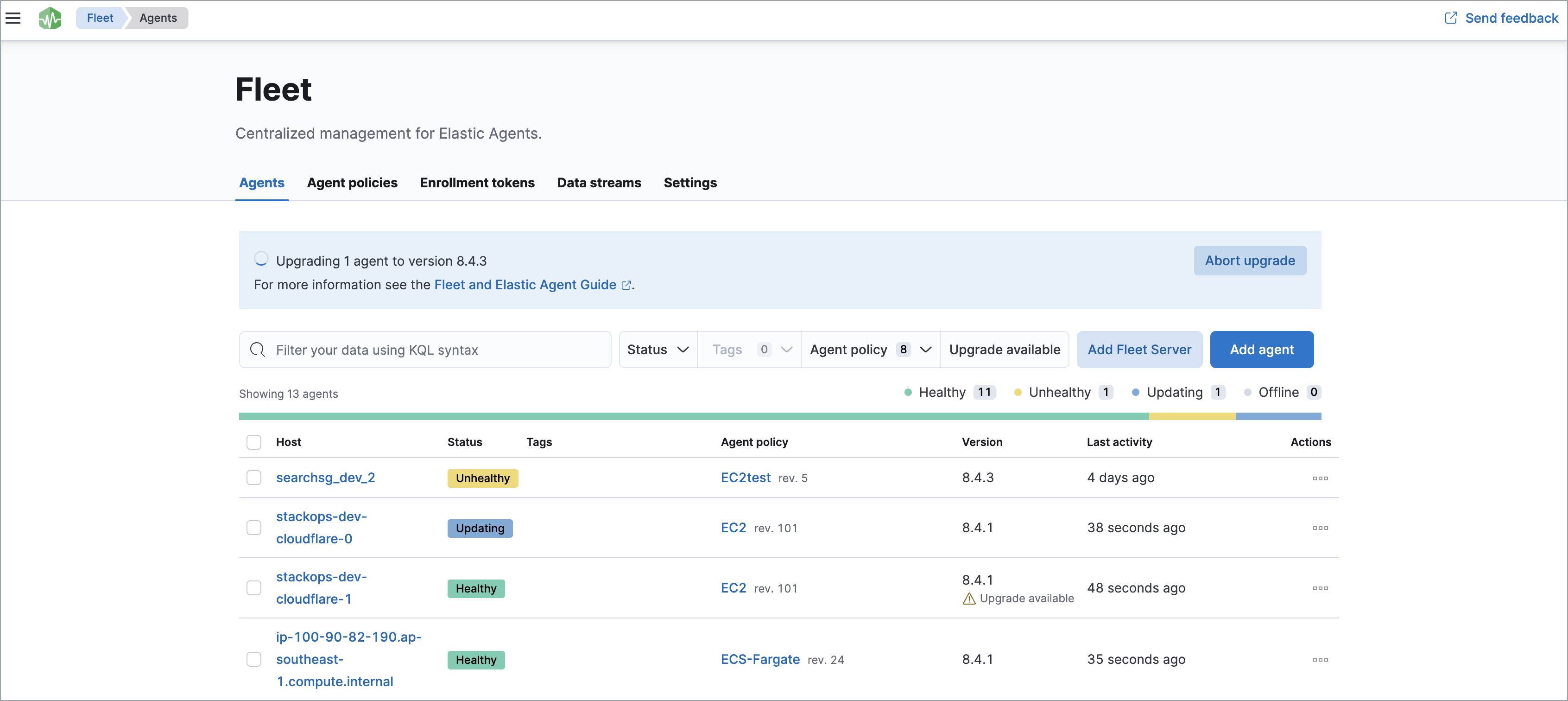Image resolution: width=1568 pixels, height=701 pixels.
Task: Open the Fleet and Elastic Agent Guide link
Action: point(525,285)
